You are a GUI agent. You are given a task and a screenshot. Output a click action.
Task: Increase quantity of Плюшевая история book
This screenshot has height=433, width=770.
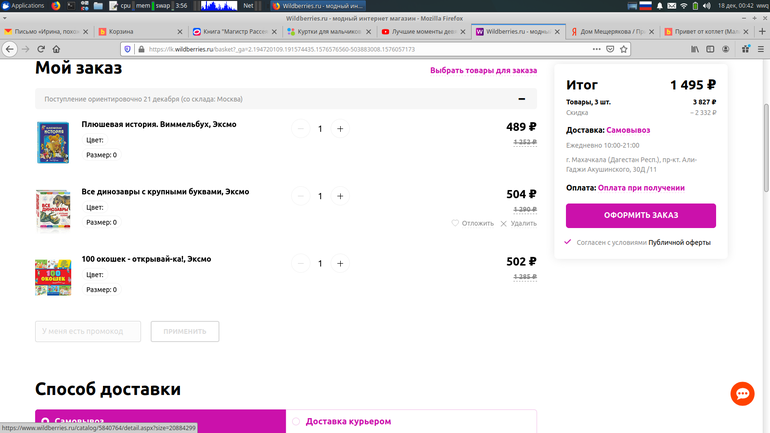[x=340, y=128]
